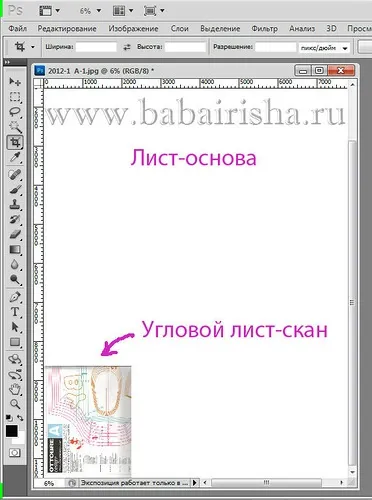This screenshot has width=372, height=500.
Task: Select the Move tool
Action: pos(15,82)
